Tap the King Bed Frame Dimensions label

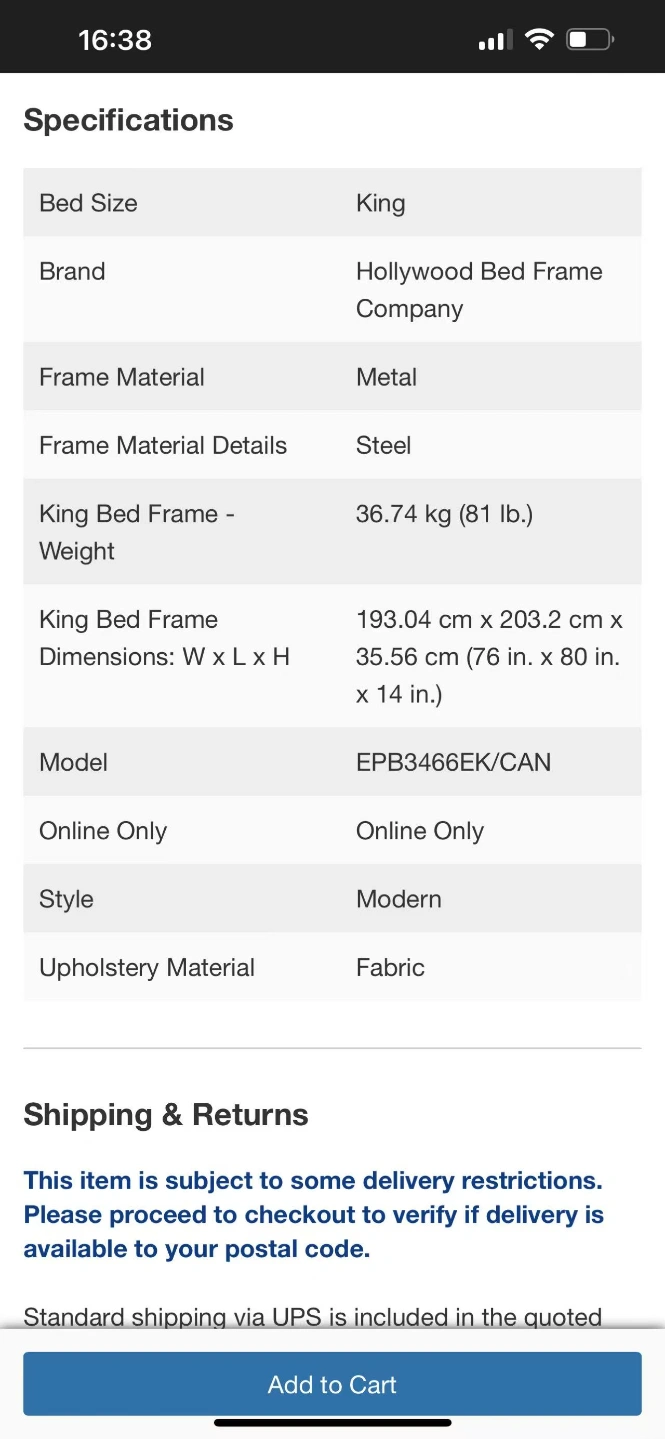(164, 638)
